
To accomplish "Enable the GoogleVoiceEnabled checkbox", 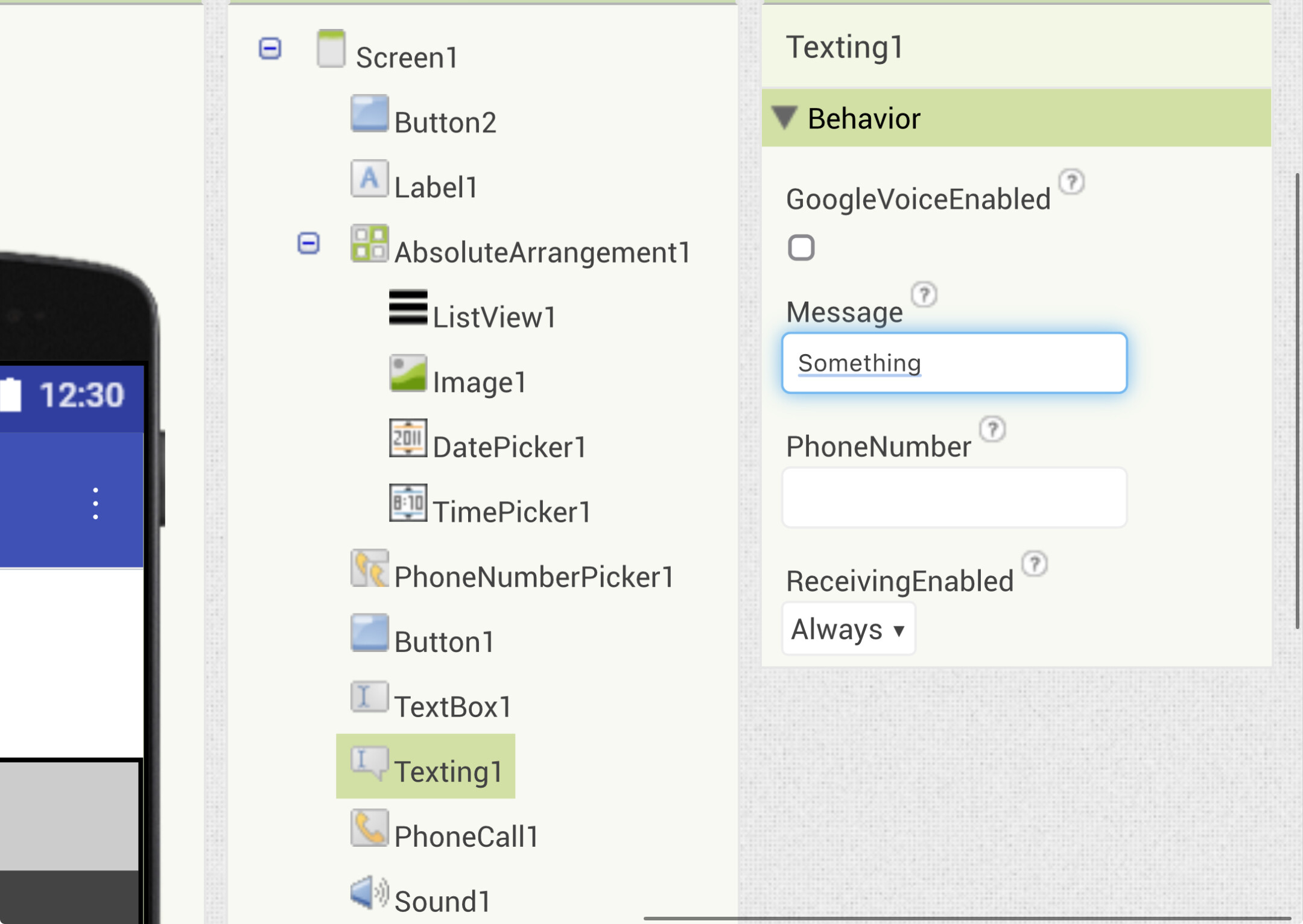I will tap(801, 248).
